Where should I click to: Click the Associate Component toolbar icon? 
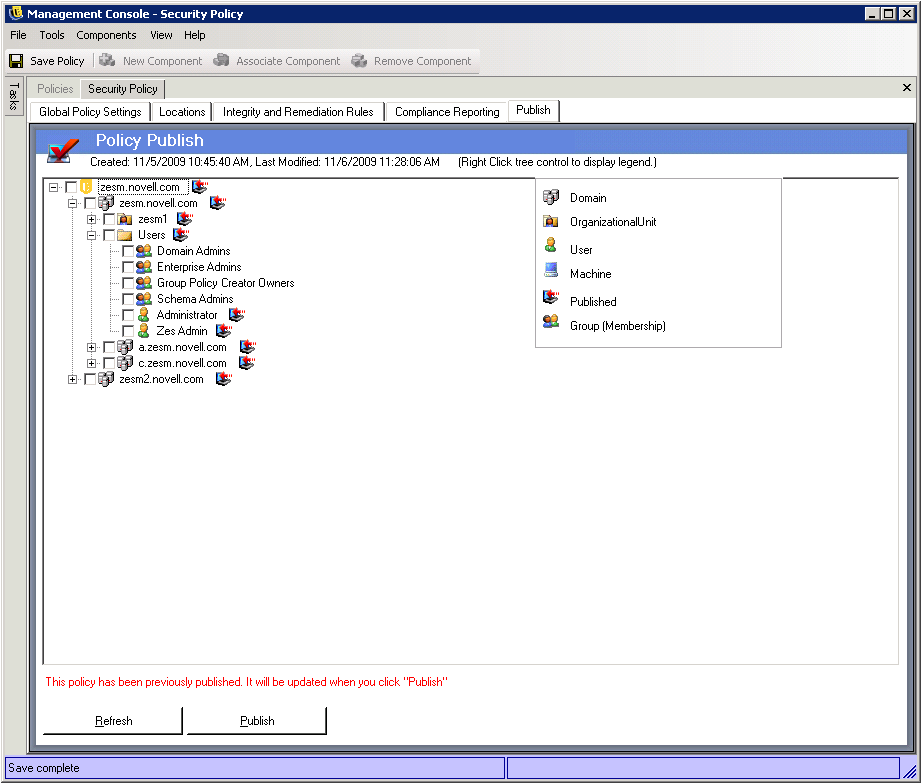[x=221, y=61]
